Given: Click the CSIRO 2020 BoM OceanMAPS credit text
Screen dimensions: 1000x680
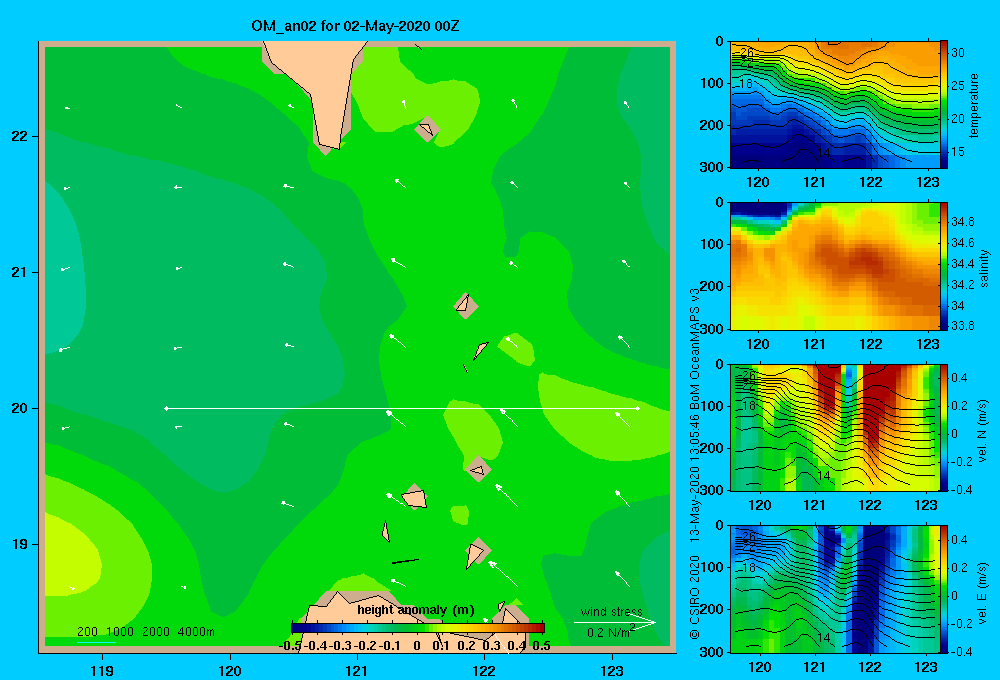Looking at the screenshot, I should click(x=695, y=463).
